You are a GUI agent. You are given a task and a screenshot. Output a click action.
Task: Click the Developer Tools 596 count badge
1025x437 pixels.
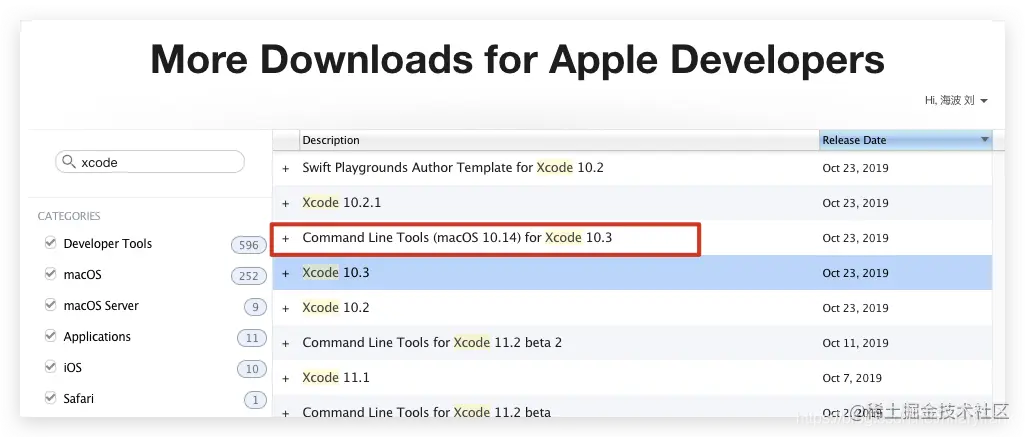[248, 245]
